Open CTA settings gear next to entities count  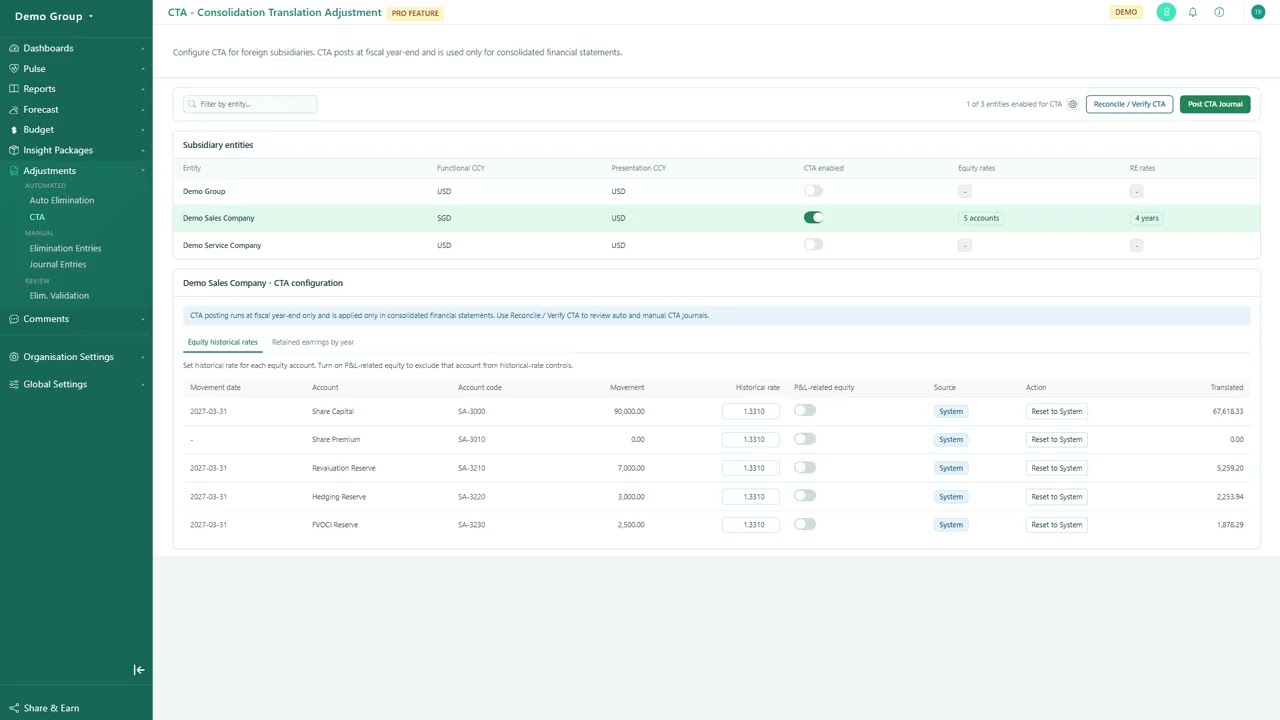coord(1073,104)
